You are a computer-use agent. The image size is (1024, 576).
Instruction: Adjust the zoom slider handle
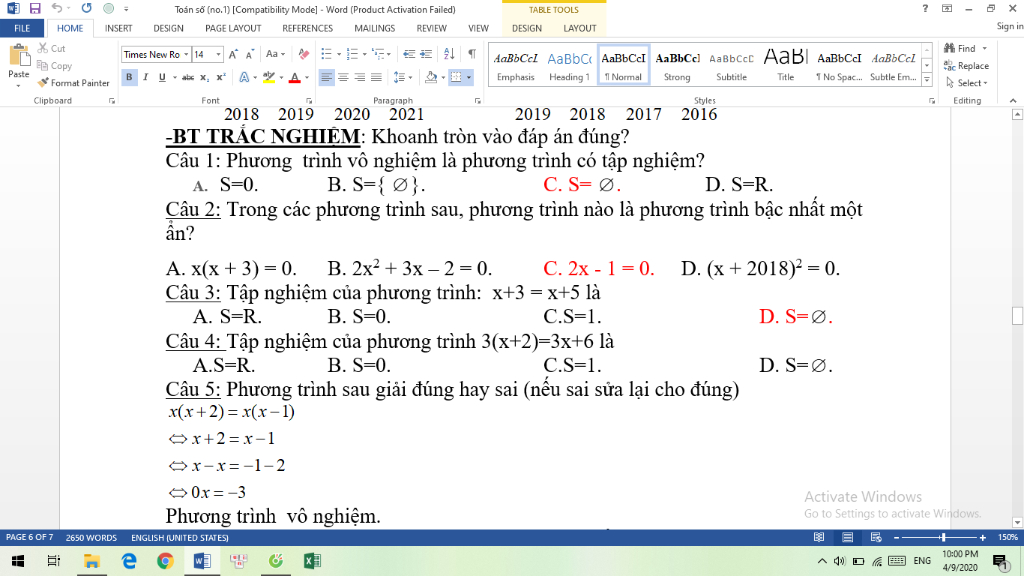[942, 537]
